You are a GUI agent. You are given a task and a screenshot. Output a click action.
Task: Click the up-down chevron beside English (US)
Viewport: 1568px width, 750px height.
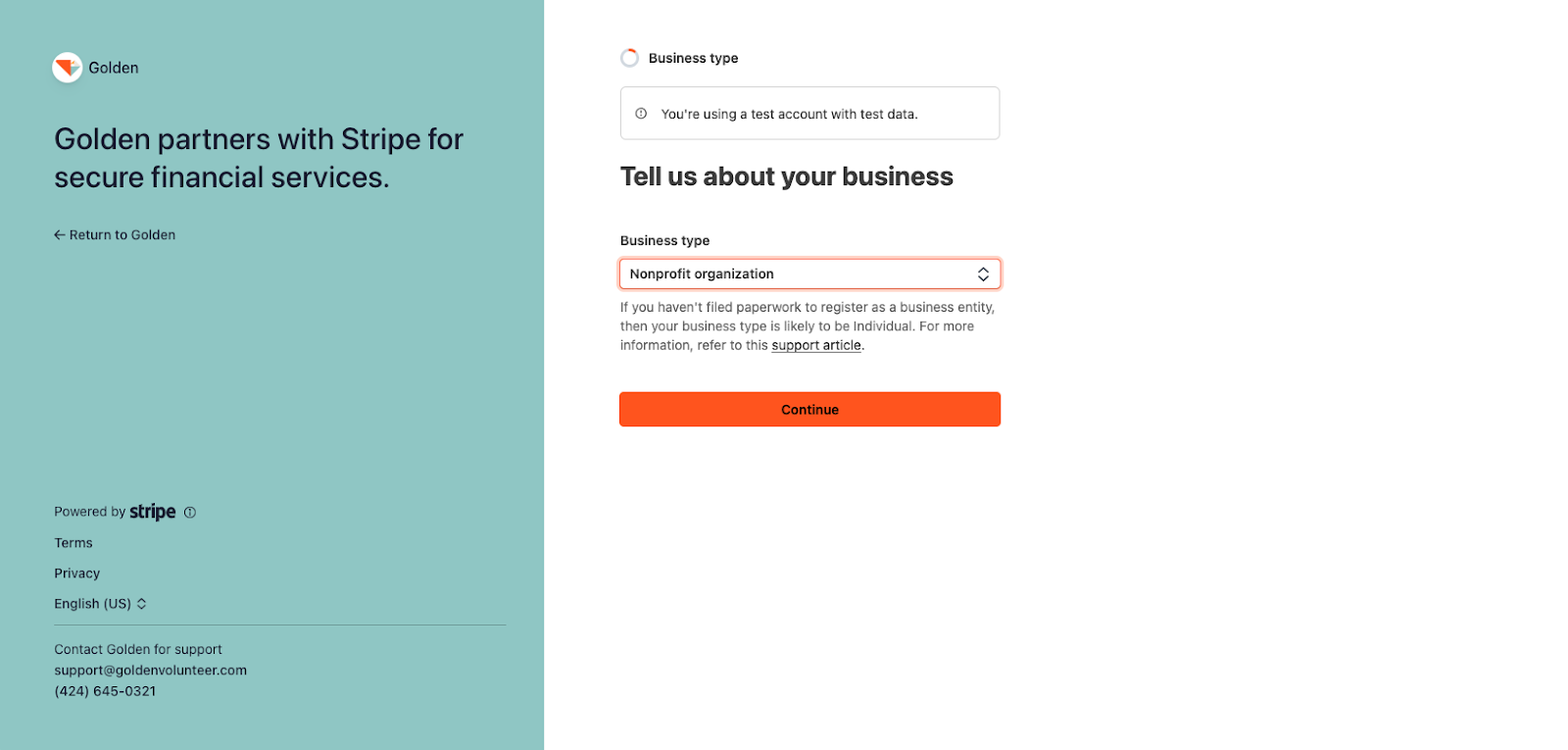142,604
